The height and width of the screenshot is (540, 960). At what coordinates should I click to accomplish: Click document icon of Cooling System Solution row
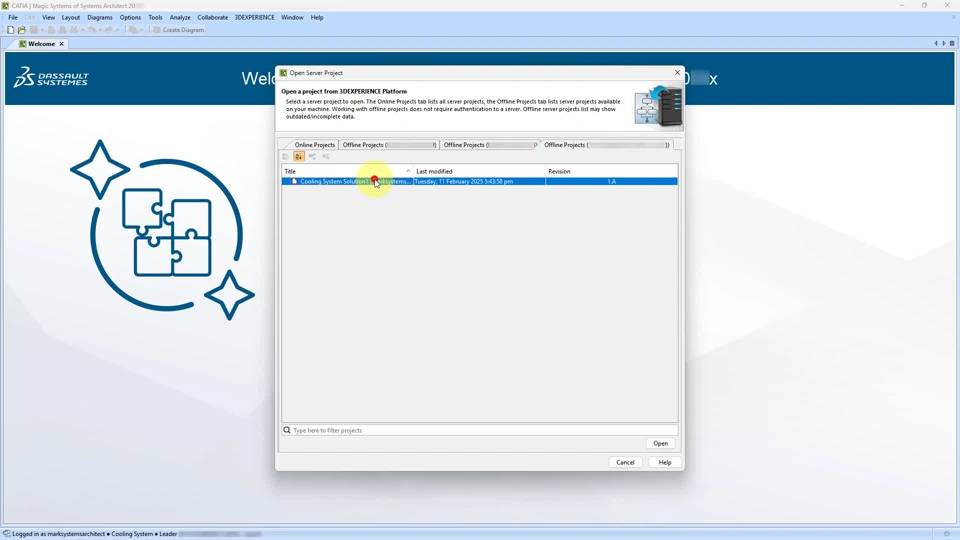pos(294,181)
